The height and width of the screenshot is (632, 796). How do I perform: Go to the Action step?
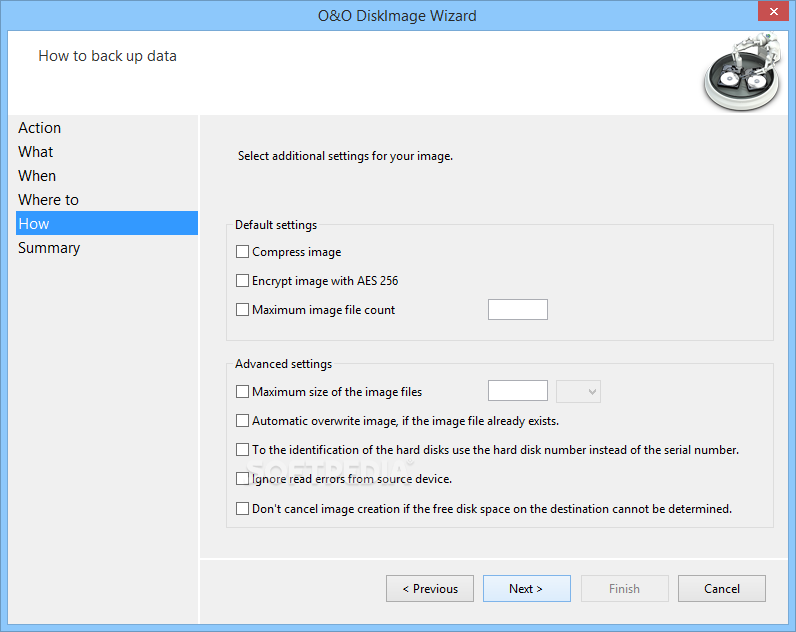[107, 128]
